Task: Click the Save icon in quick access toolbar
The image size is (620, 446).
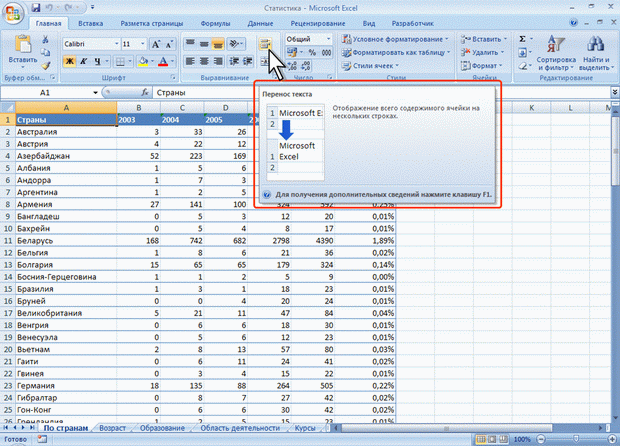Action: pyautogui.click(x=36, y=7)
